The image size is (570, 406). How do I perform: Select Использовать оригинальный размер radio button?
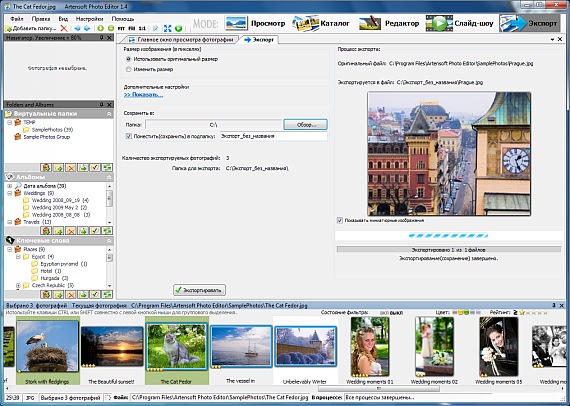tap(128, 59)
